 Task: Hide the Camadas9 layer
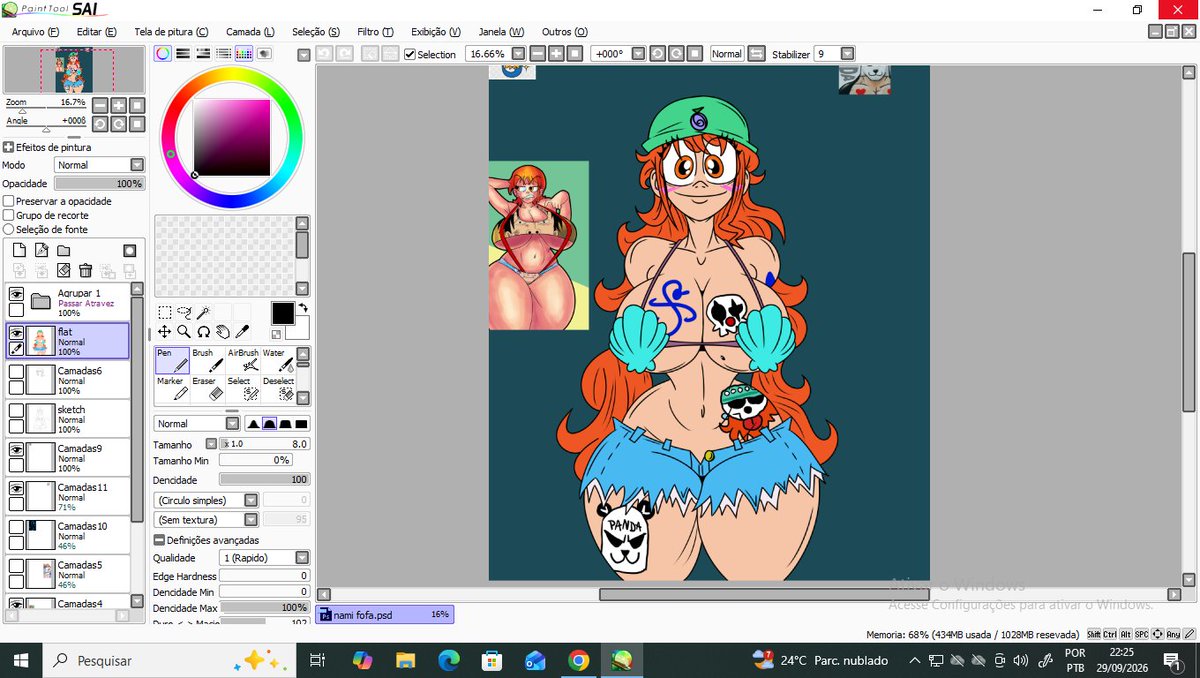click(x=16, y=450)
